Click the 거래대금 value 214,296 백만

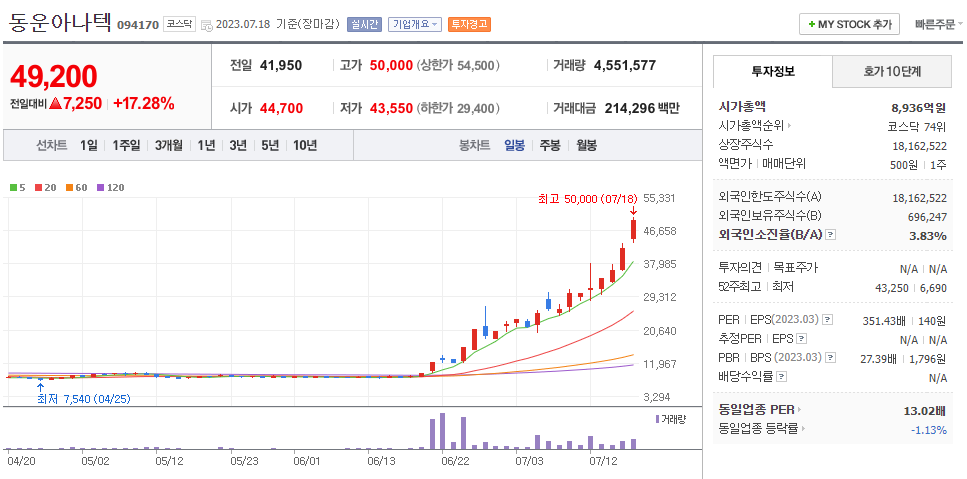(642, 108)
